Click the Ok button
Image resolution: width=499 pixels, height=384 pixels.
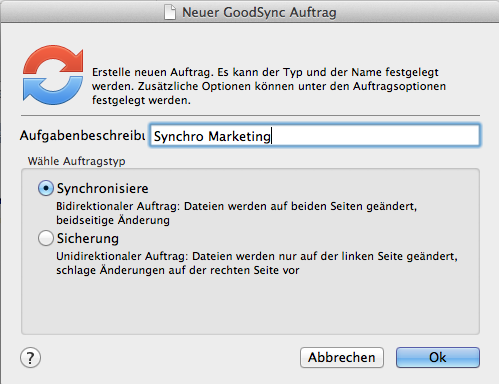438,357
